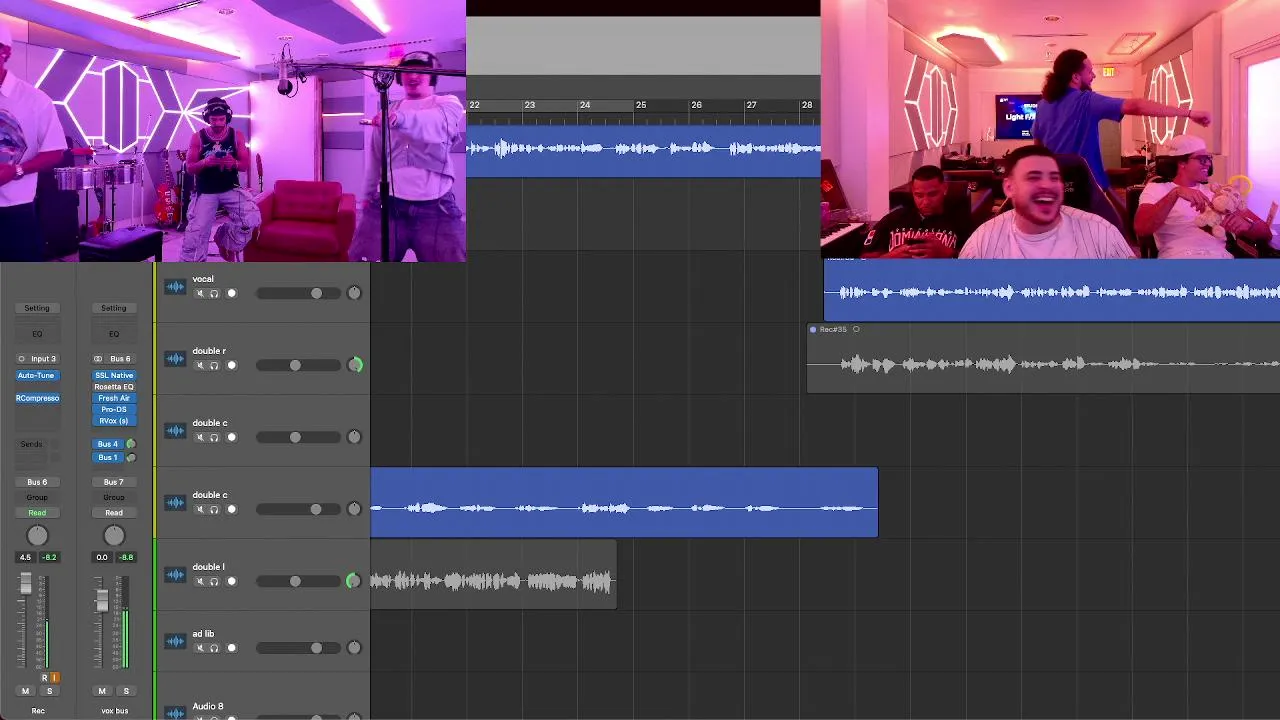Viewport: 1280px width, 720px height.
Task: Toggle the M mute button on Rec channel
Action: coord(25,691)
